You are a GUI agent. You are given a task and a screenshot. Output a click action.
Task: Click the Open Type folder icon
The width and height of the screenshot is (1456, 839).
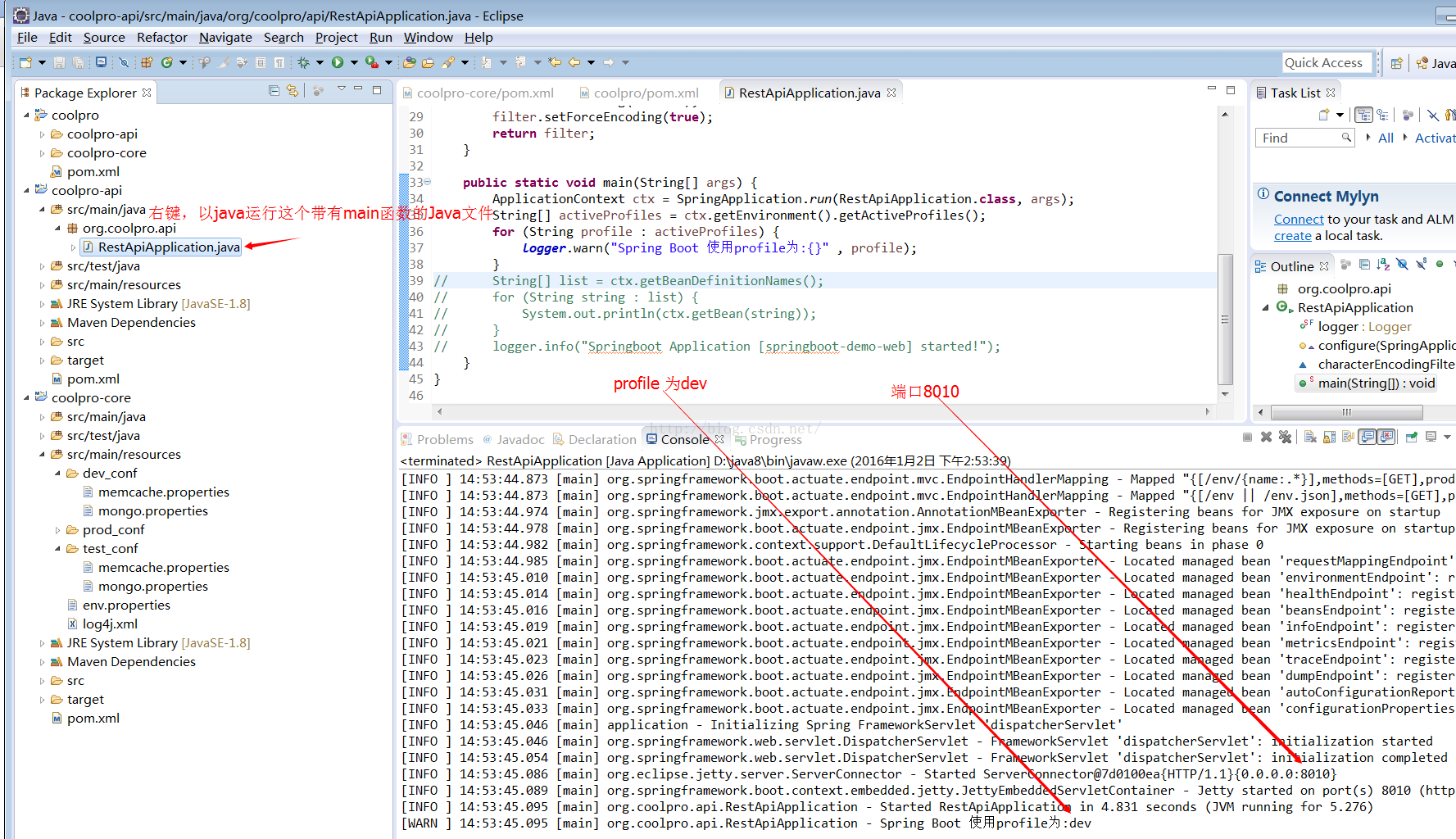coord(410,62)
